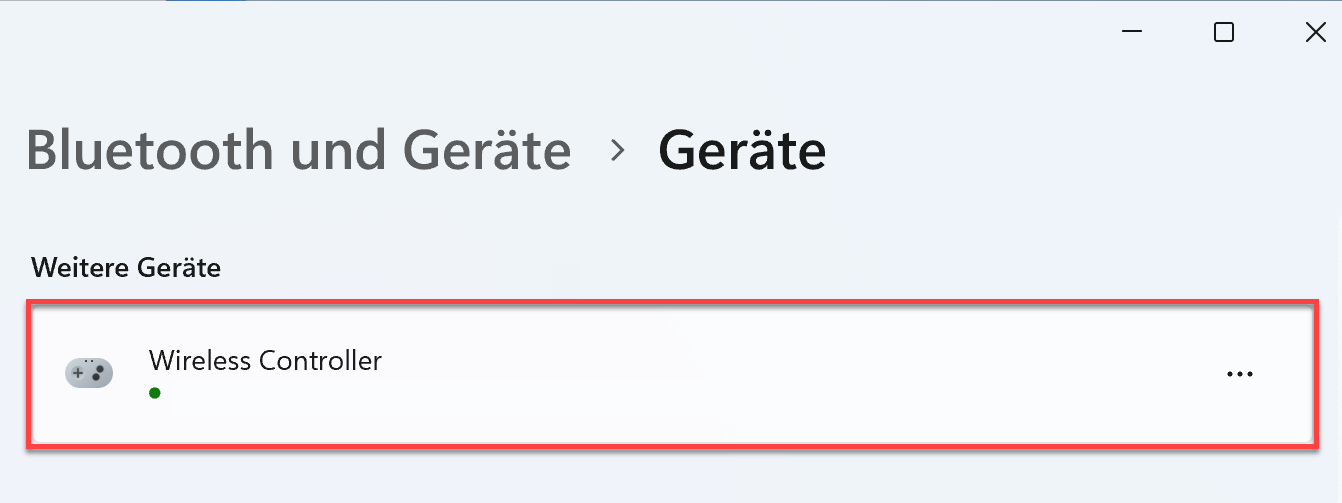Click the breadcrumb chevron separator arrow
This screenshot has height=503, width=1342.
[617, 151]
